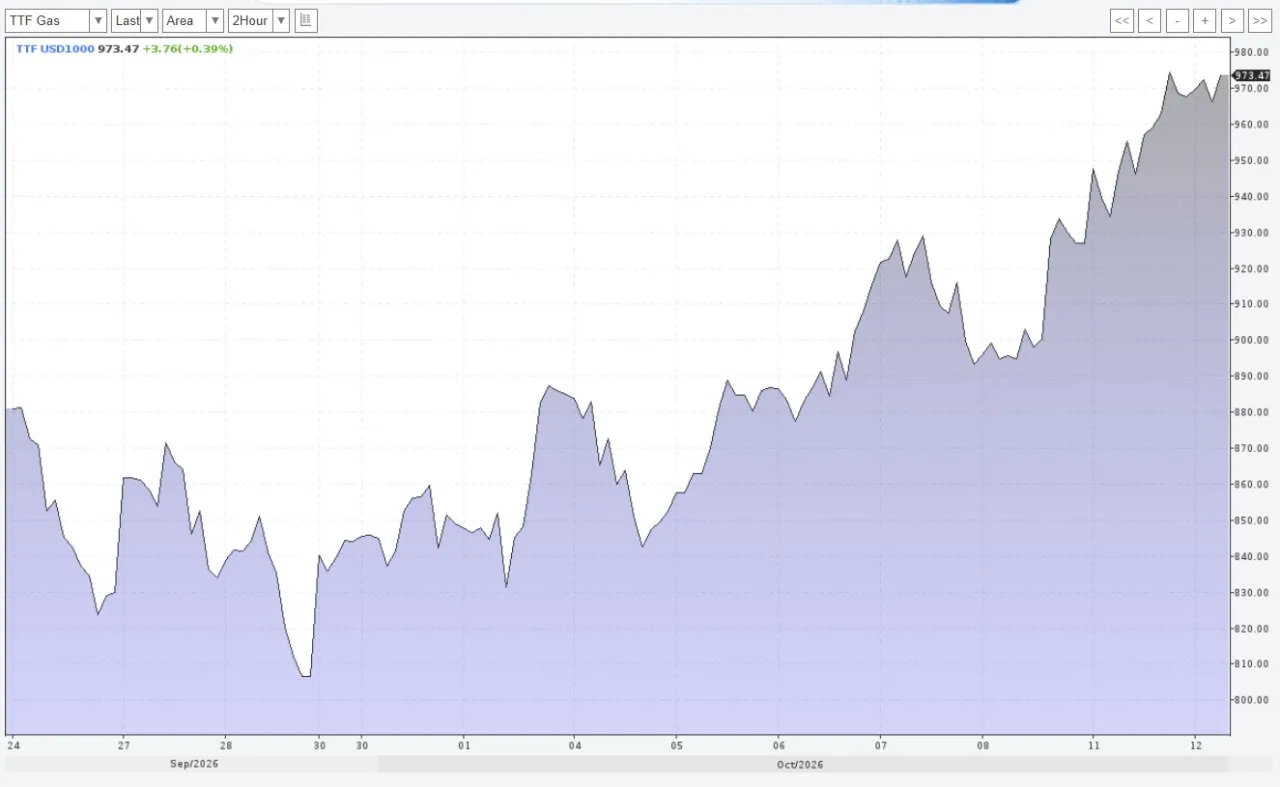Change the 2Hour interval dropdown
The height and width of the screenshot is (787, 1280).
click(x=259, y=20)
